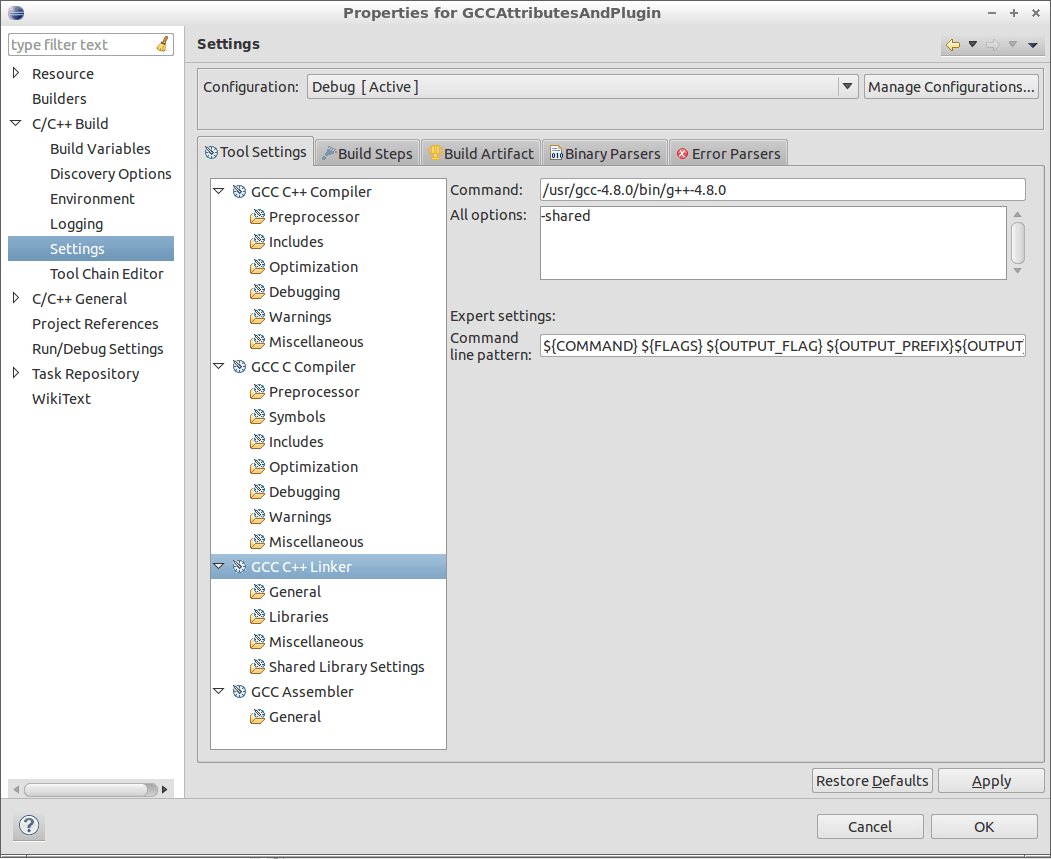Image resolution: width=1051 pixels, height=859 pixels.
Task: Click icon beside C++ Compiler Preprocessor
Action: (257, 216)
